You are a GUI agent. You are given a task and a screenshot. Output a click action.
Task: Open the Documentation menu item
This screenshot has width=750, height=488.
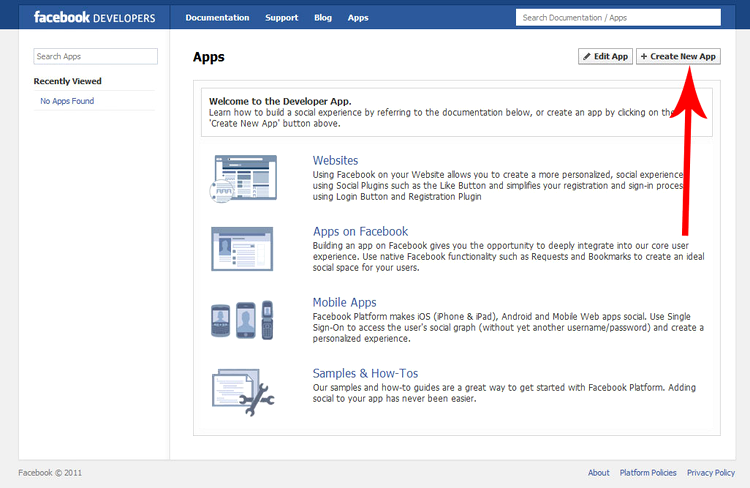click(x=217, y=18)
